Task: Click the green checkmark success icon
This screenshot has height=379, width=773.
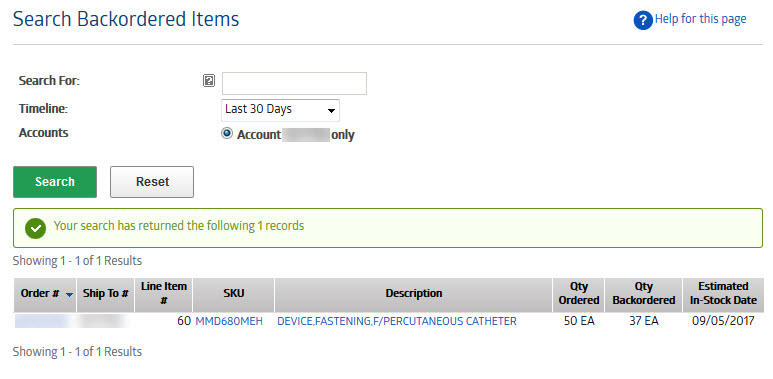Action: pyautogui.click(x=35, y=228)
